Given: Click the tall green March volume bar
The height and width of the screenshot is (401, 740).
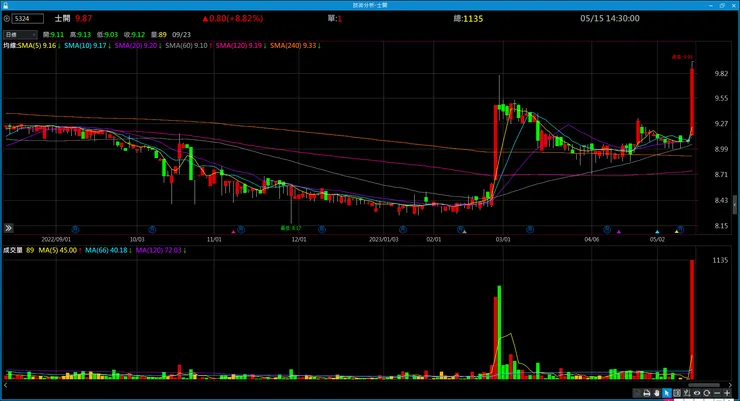Looking at the screenshot, I should tap(499, 332).
